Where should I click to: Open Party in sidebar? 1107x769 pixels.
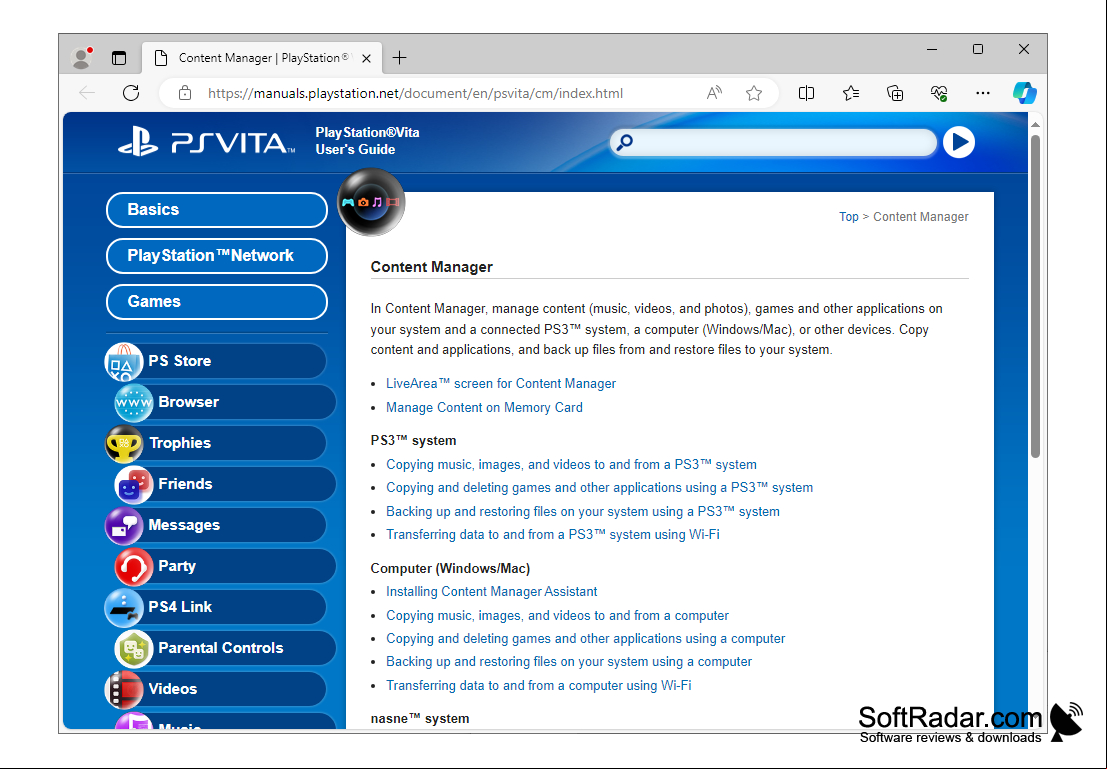tap(225, 566)
